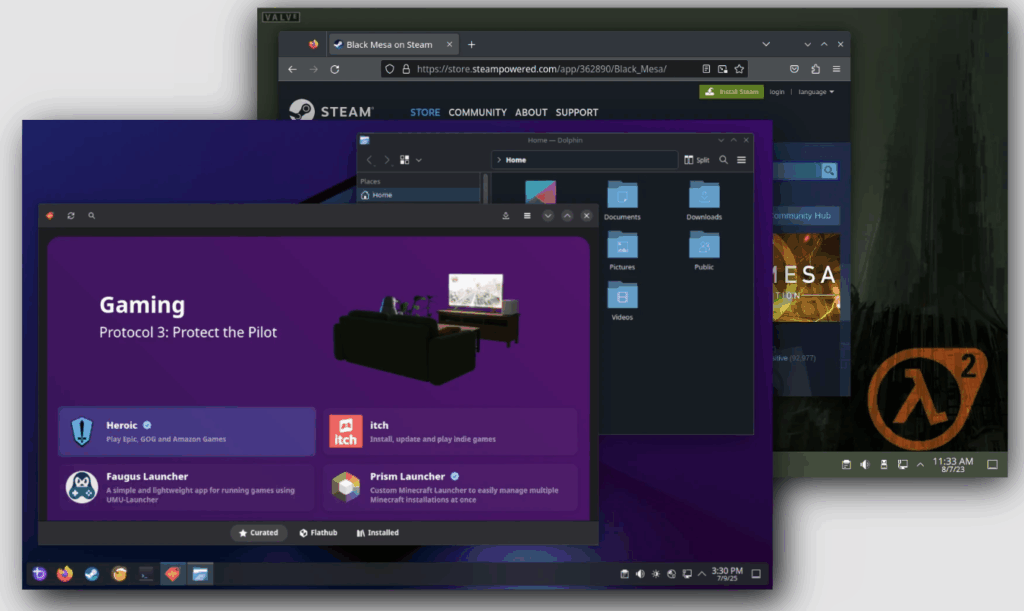
Task: Open the Videos folder in Dolphin
Action: point(622,301)
